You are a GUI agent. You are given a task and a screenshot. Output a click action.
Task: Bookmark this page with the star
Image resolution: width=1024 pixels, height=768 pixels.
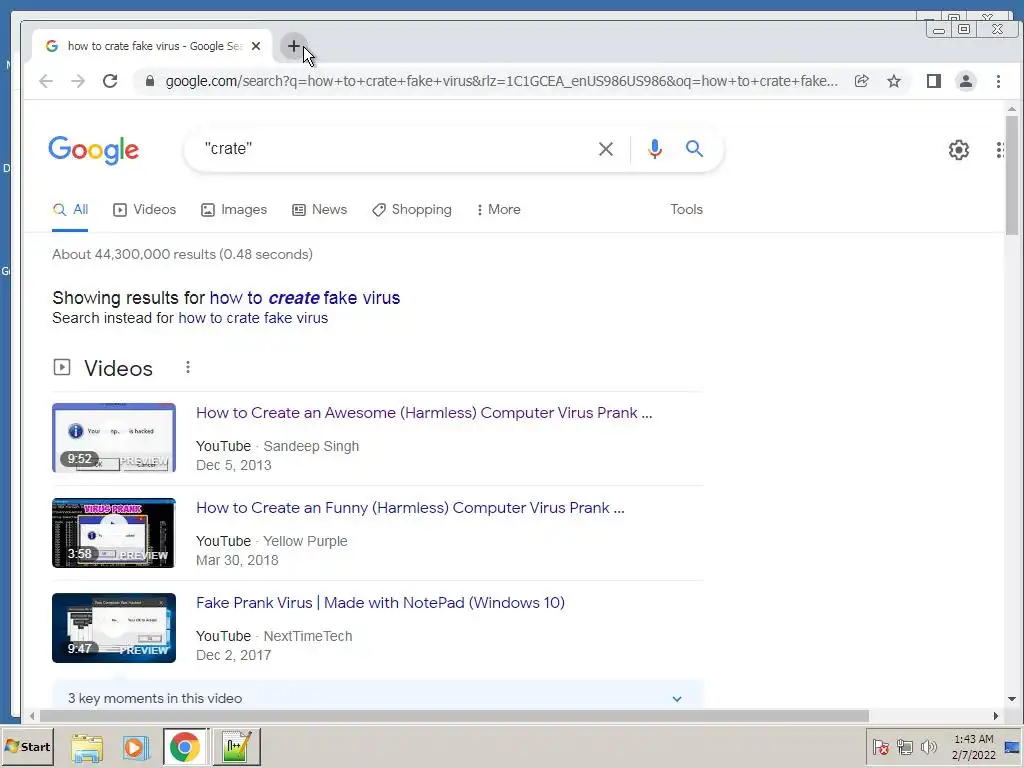click(x=894, y=81)
